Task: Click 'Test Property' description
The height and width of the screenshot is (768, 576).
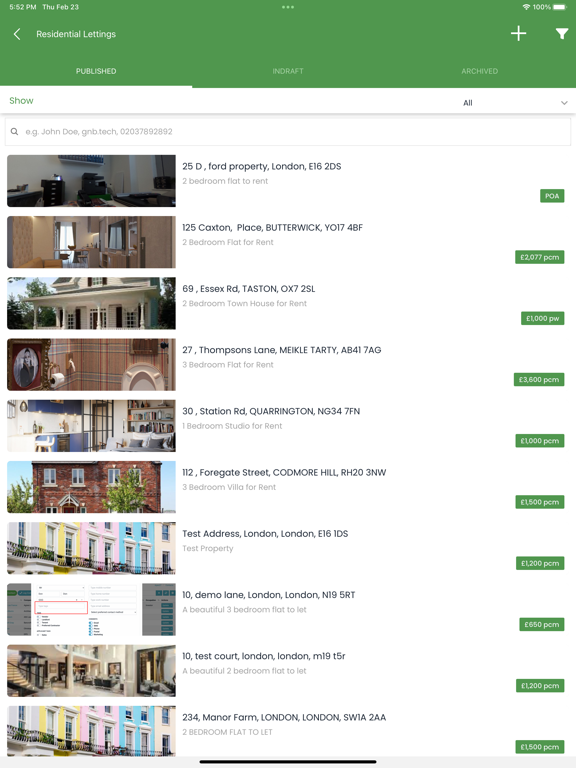Action: click(x=208, y=549)
